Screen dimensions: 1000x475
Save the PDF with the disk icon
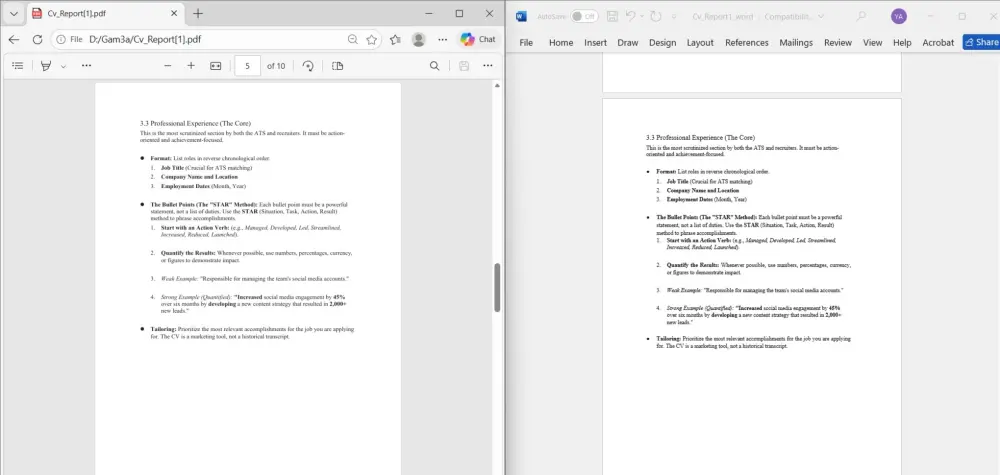tap(464, 66)
